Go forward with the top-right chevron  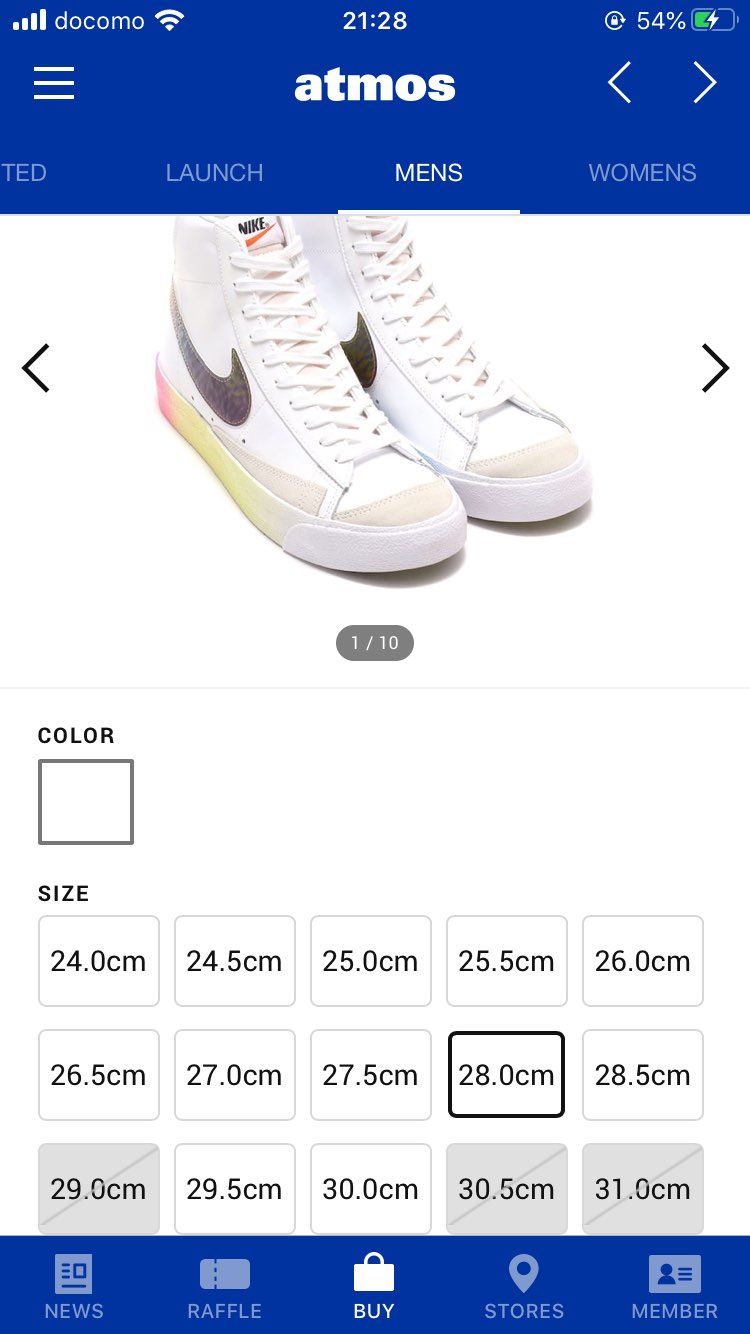[704, 84]
